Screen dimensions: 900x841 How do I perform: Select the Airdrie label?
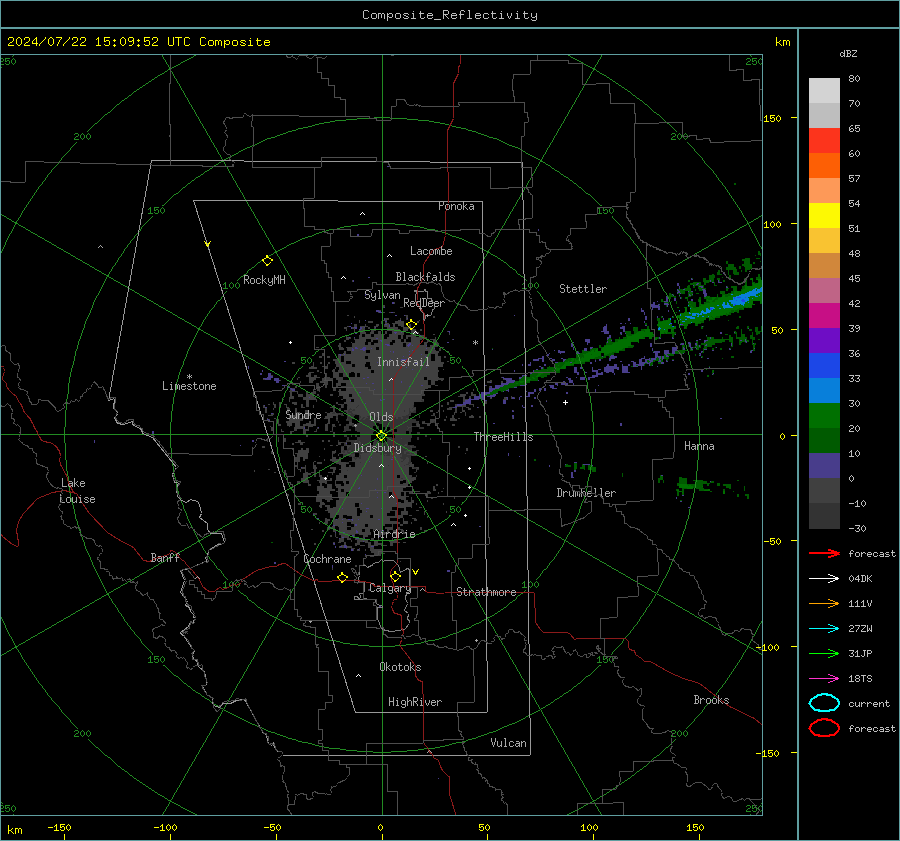[x=394, y=534]
